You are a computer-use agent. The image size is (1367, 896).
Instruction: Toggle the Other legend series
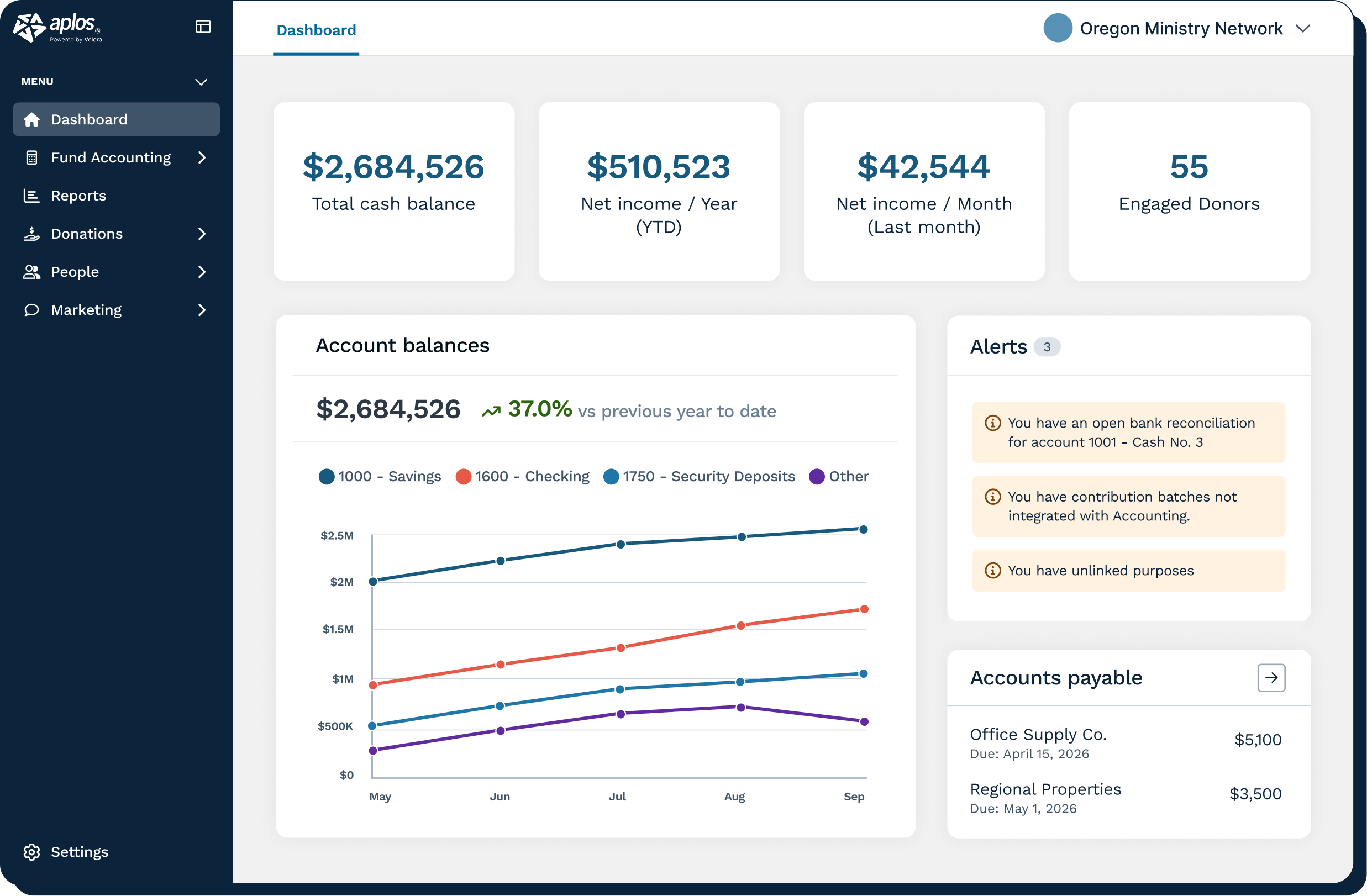839,476
